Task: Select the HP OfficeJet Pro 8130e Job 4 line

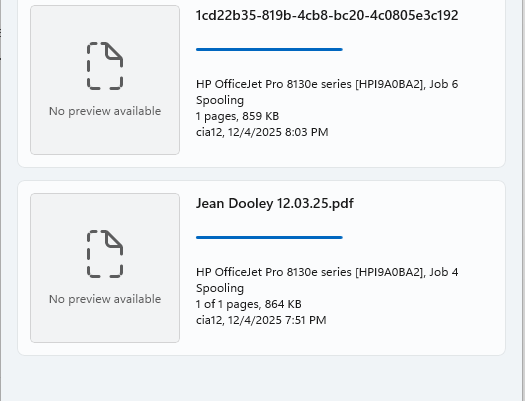Action: point(327,272)
